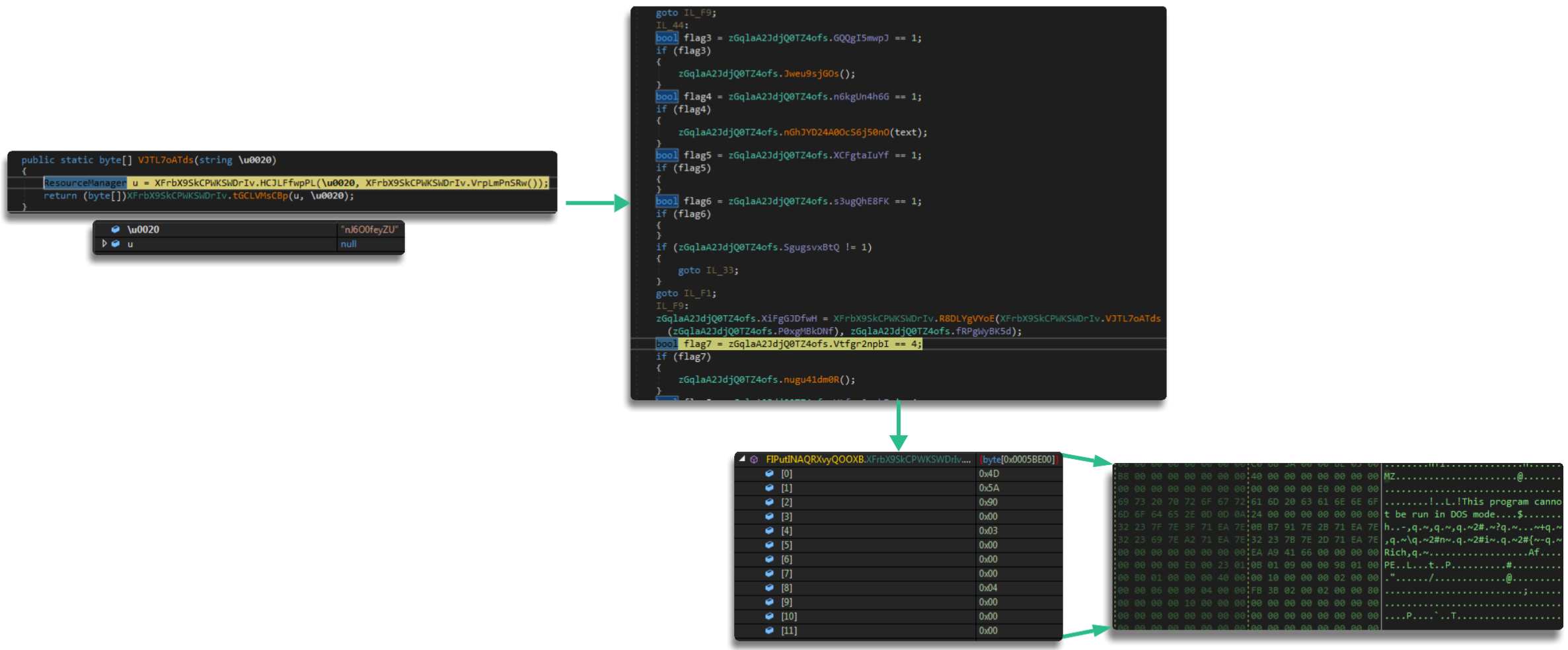This screenshot has width=1568, height=650.
Task: Click the icon for array element [6]
Action: click(x=769, y=560)
